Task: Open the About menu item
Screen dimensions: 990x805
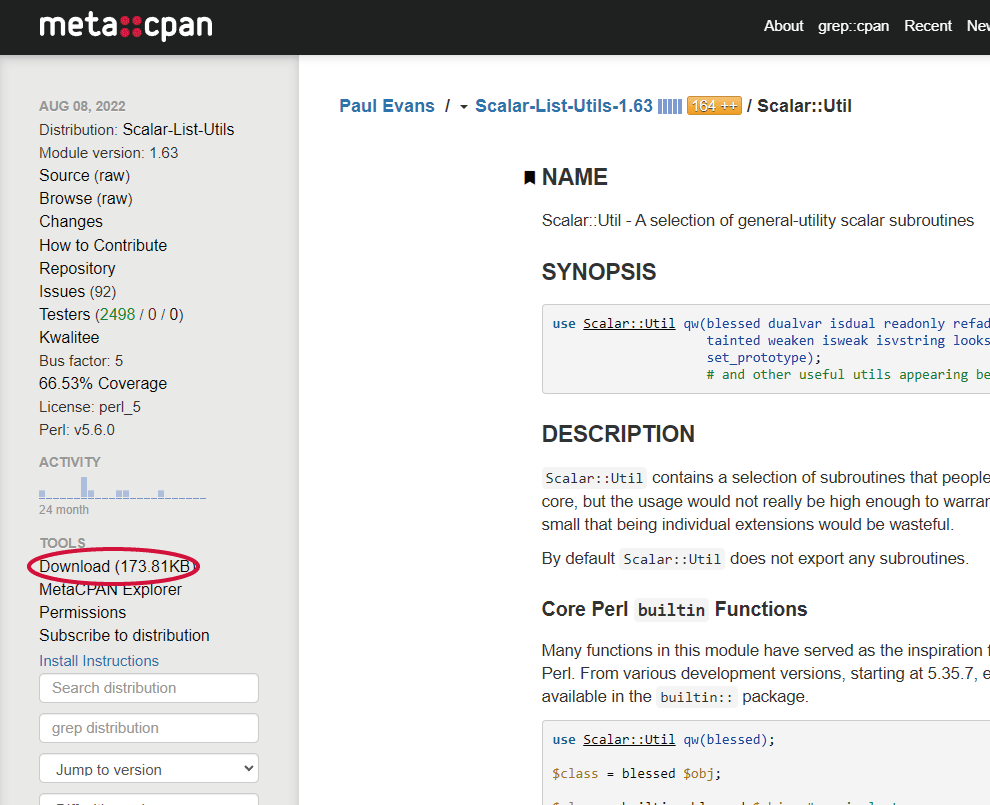Action: (783, 26)
